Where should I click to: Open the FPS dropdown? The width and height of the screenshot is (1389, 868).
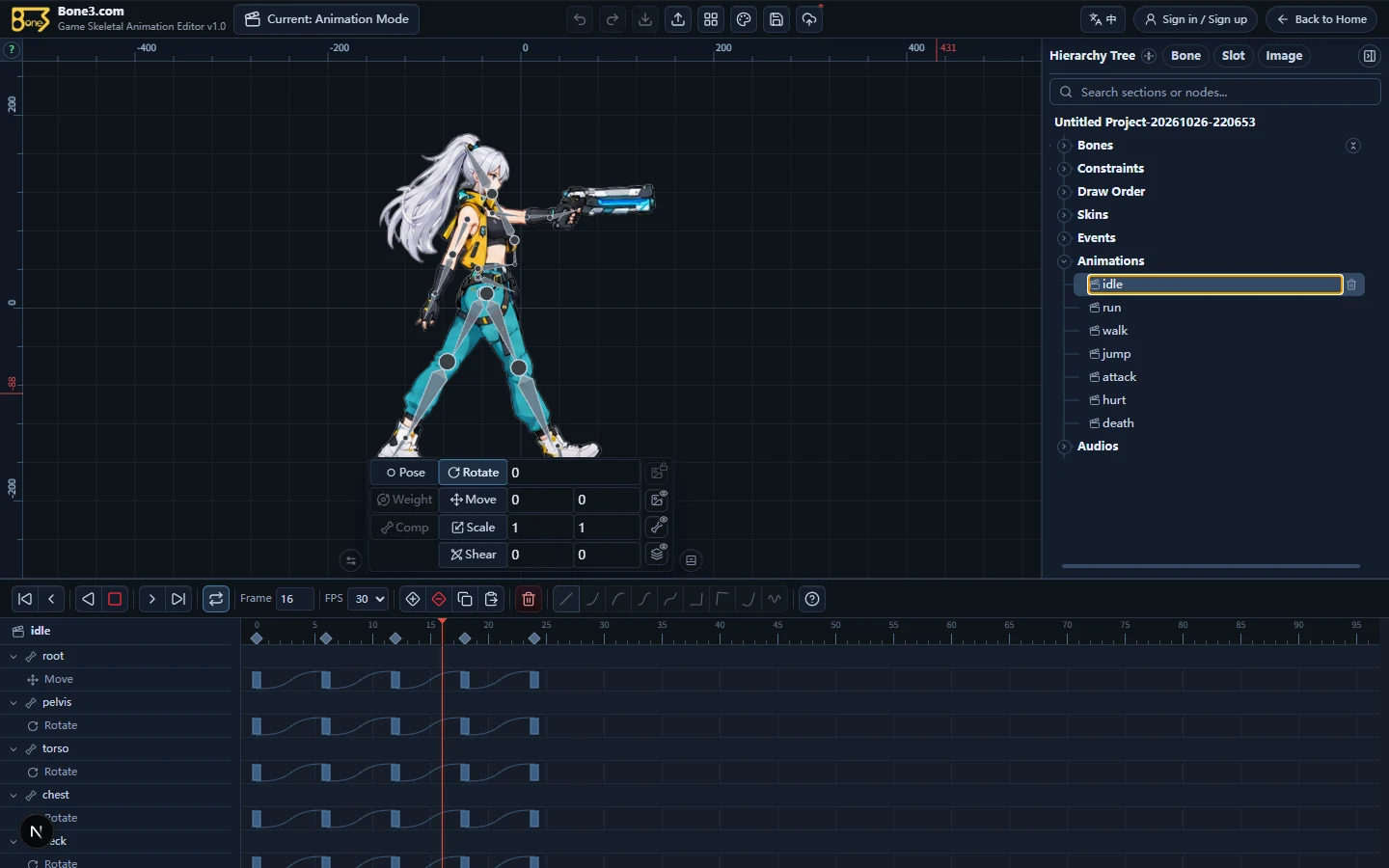click(368, 599)
